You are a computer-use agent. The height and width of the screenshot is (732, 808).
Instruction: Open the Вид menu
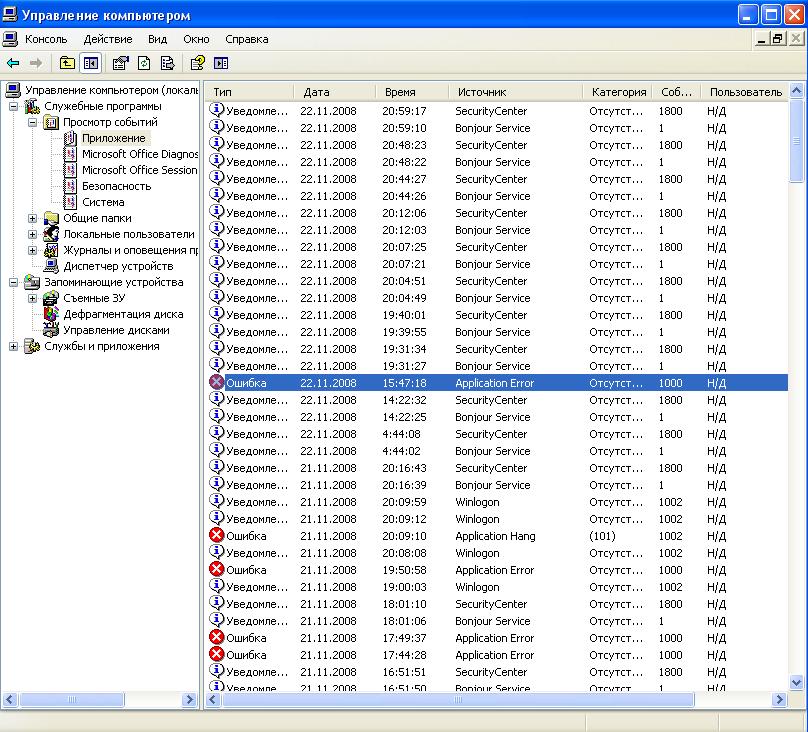157,39
